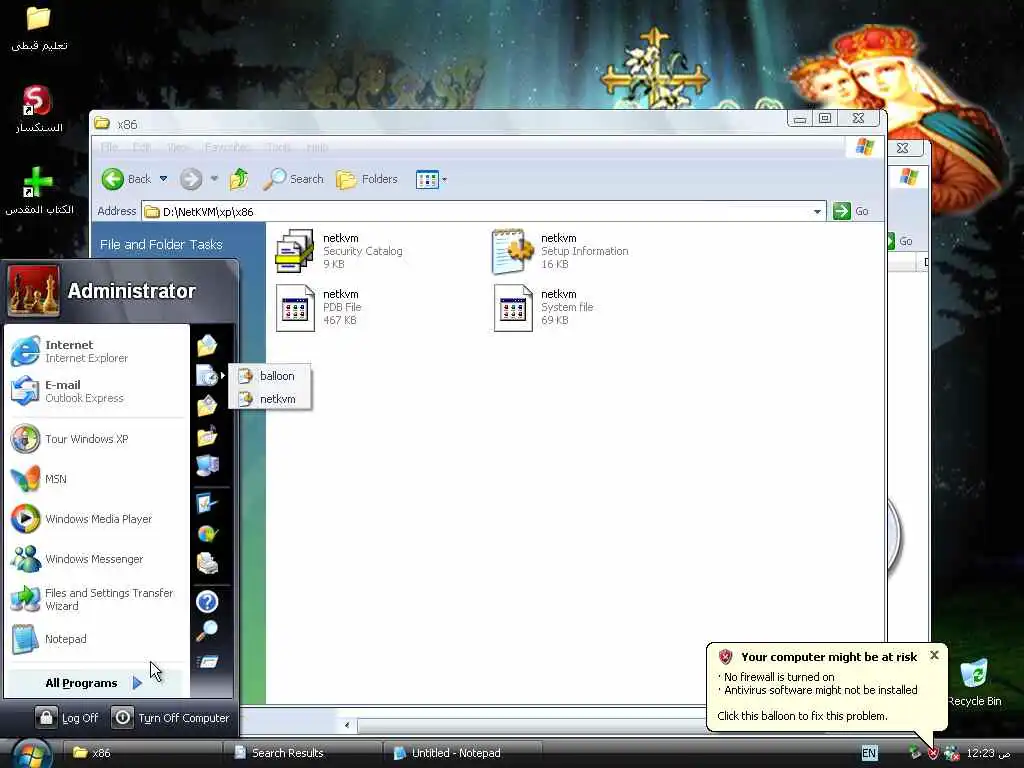This screenshot has height=768, width=1024.
Task: Click the green cross desktop shortcut icon
Action: (x=38, y=182)
